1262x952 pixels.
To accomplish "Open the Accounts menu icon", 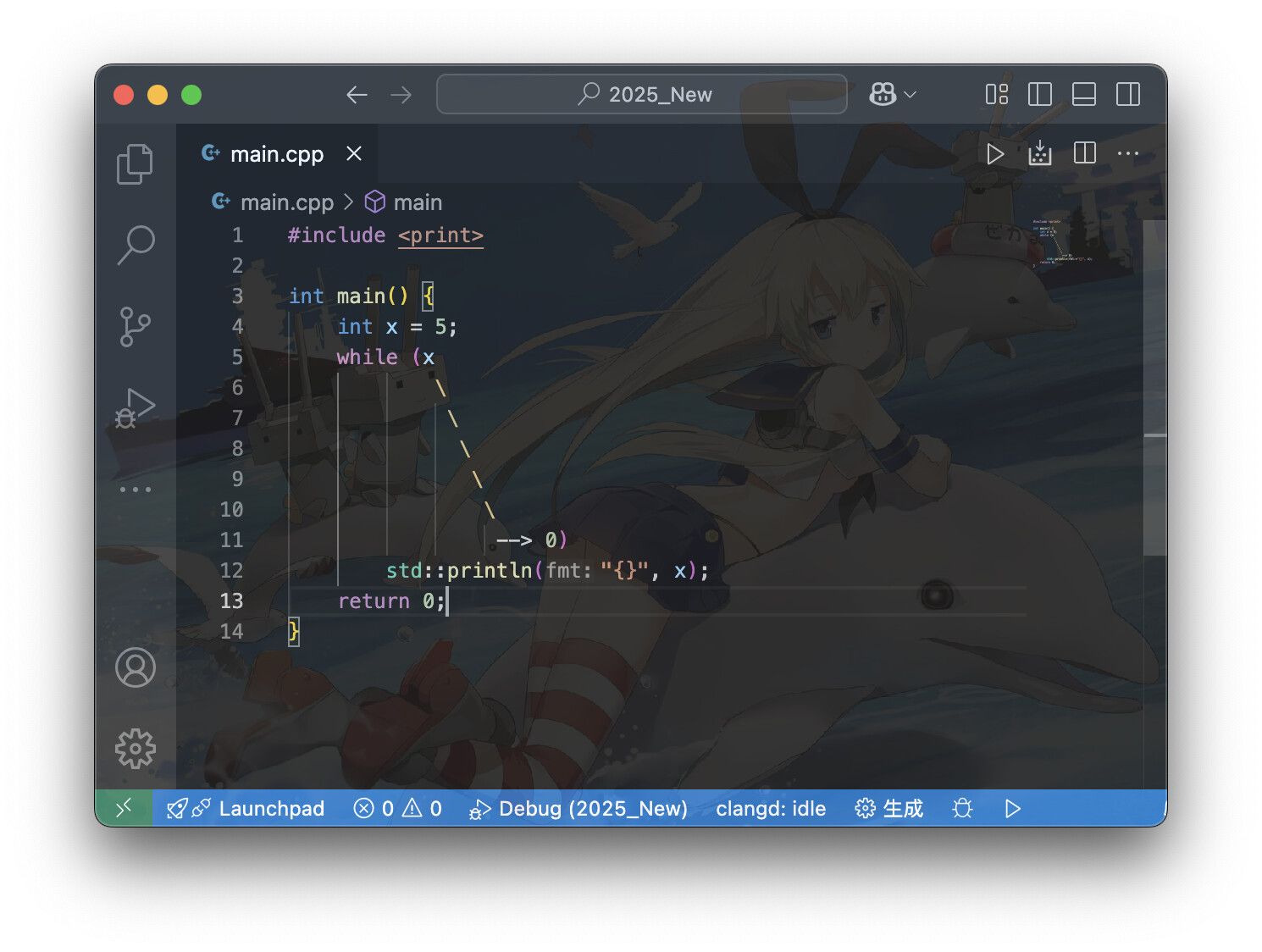I will point(135,667).
